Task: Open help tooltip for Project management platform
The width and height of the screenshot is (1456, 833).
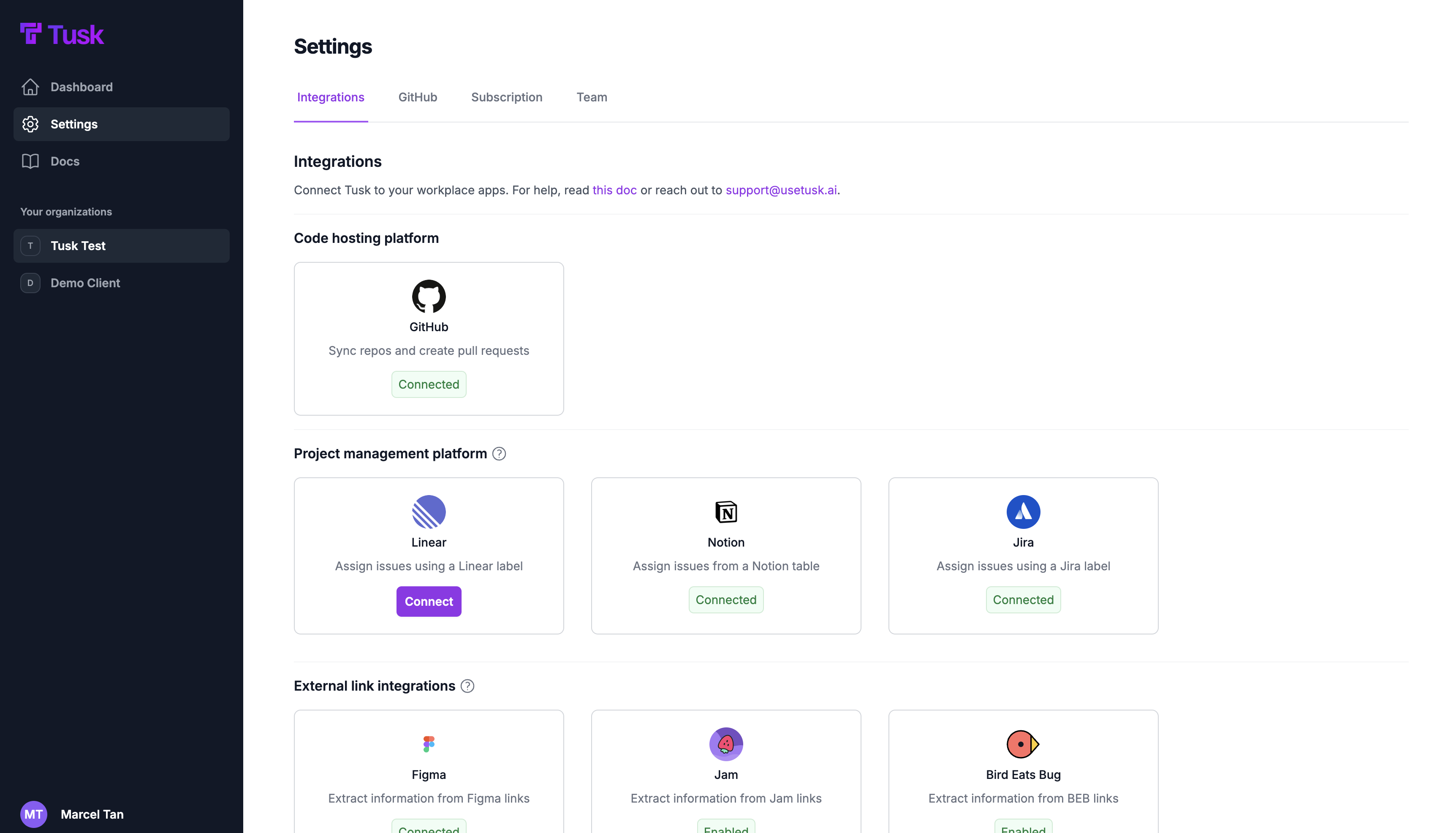Action: (499, 454)
